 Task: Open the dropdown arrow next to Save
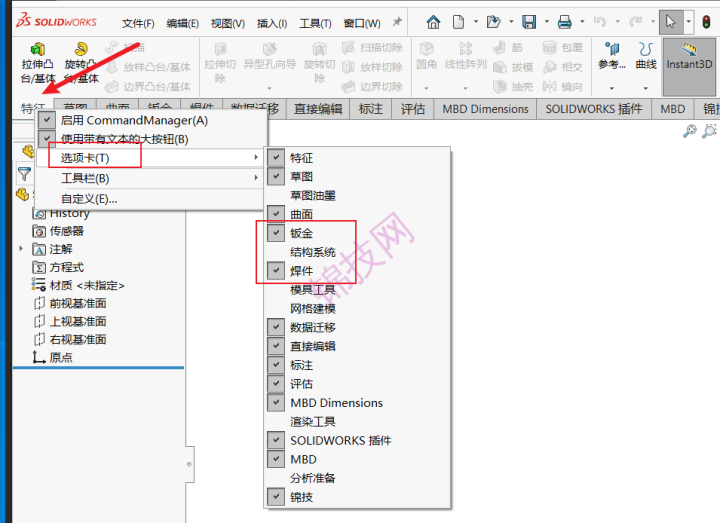[x=546, y=22]
